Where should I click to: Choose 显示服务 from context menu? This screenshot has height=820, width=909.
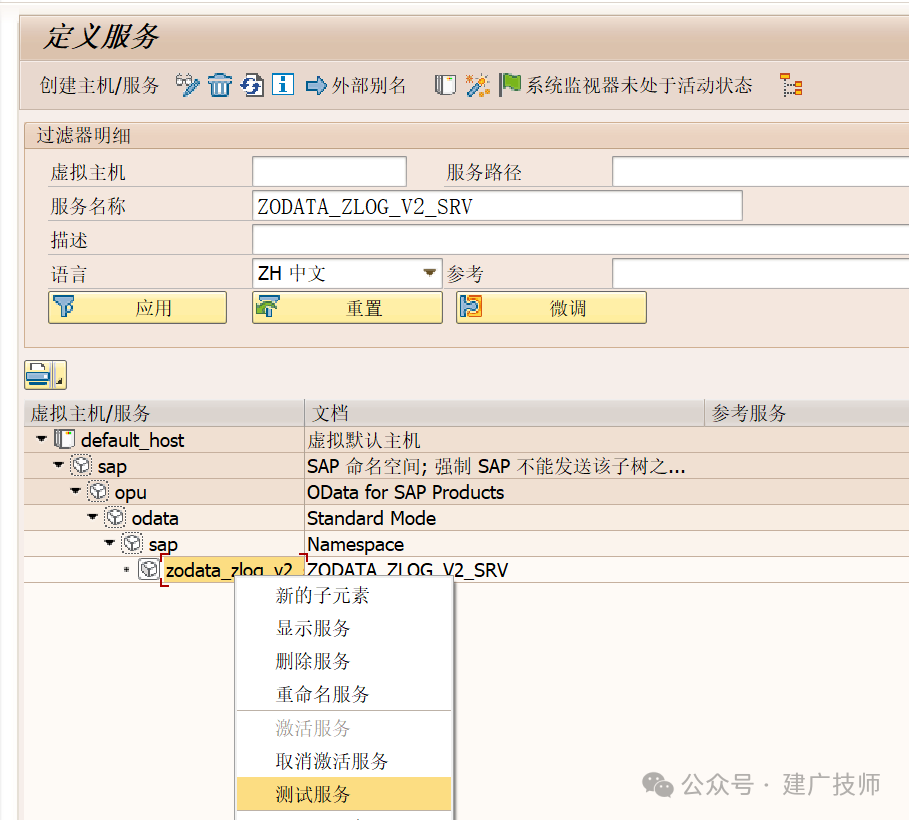coord(344,628)
